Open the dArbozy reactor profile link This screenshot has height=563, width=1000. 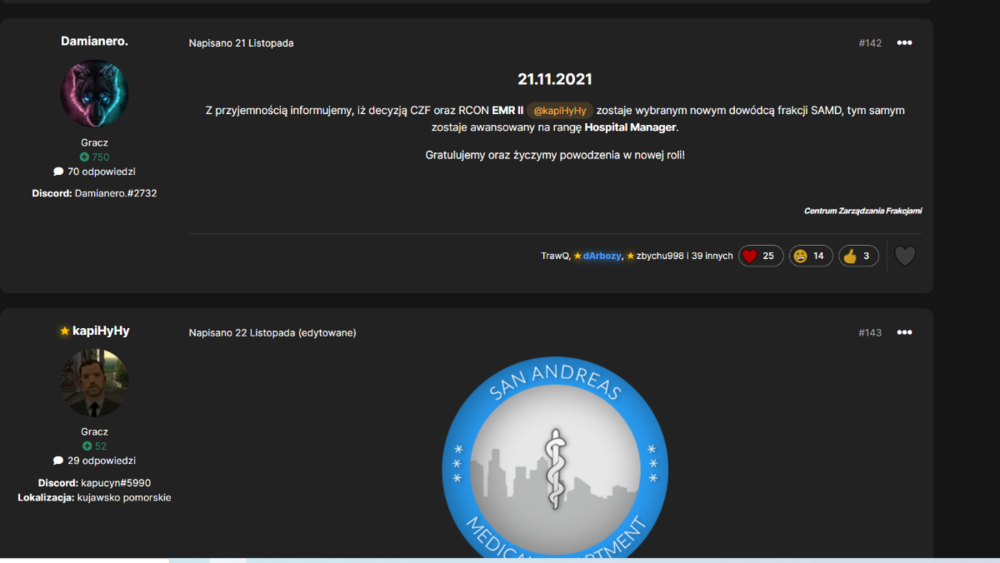point(602,256)
